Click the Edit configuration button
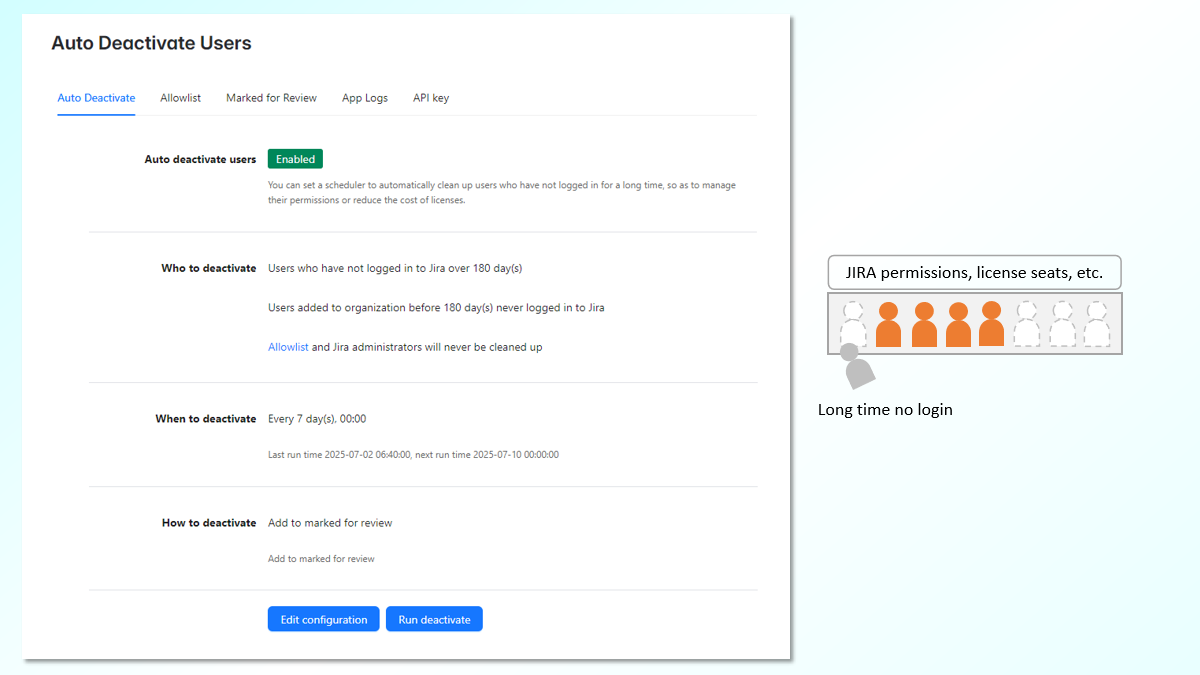 323,618
